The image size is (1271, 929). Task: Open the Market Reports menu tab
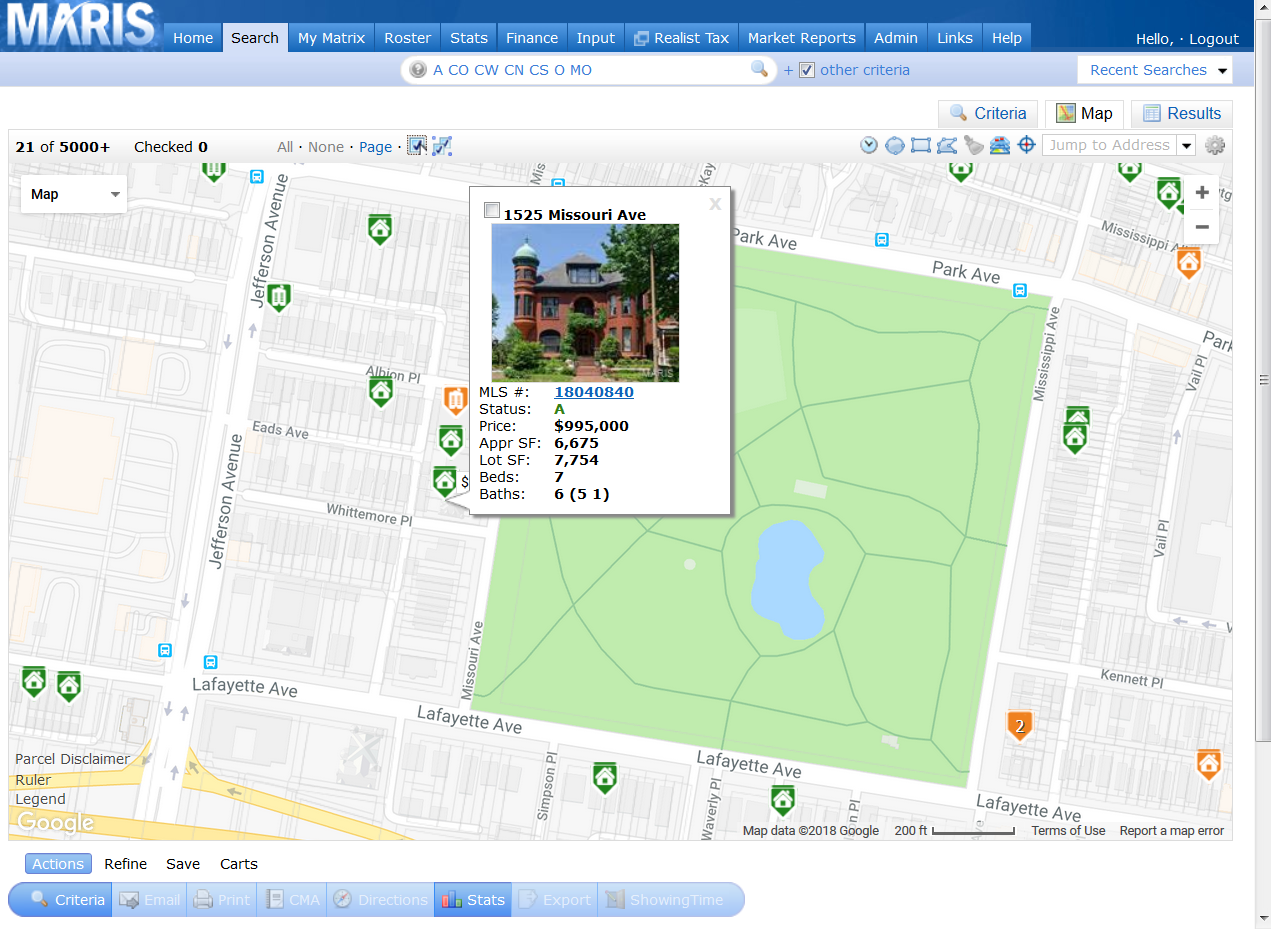click(x=801, y=38)
